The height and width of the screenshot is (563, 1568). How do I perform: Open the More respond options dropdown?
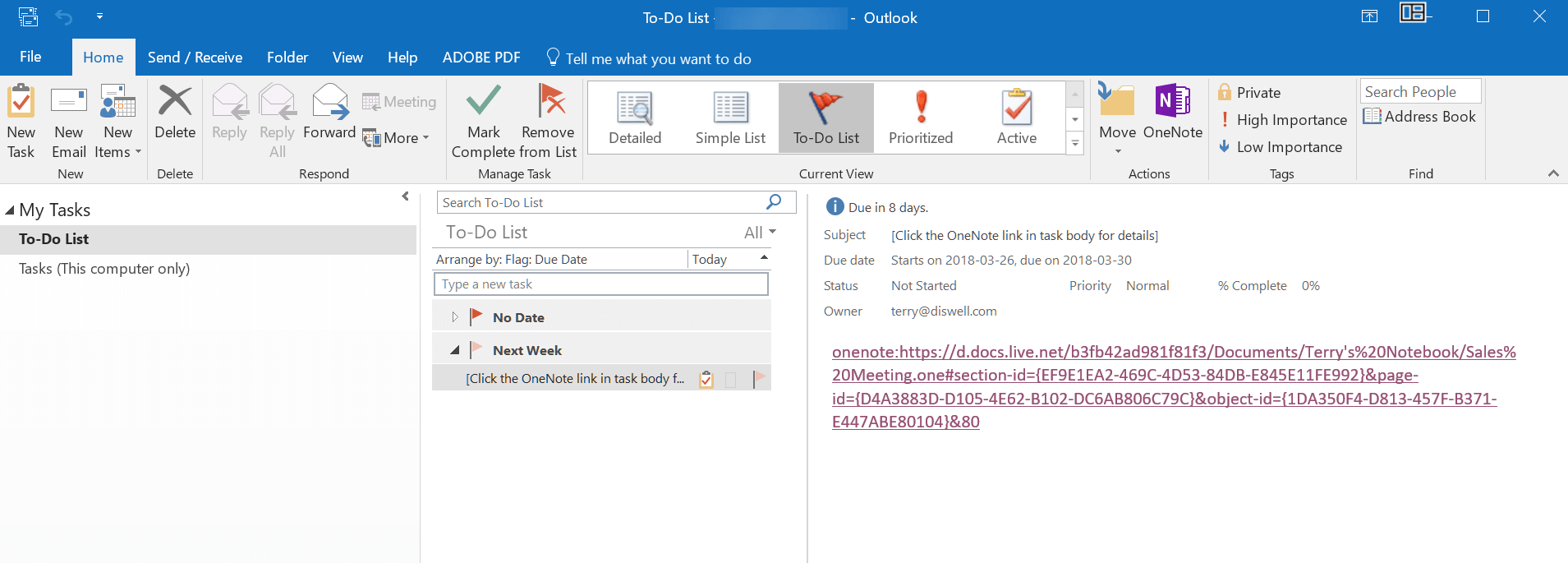(396, 138)
